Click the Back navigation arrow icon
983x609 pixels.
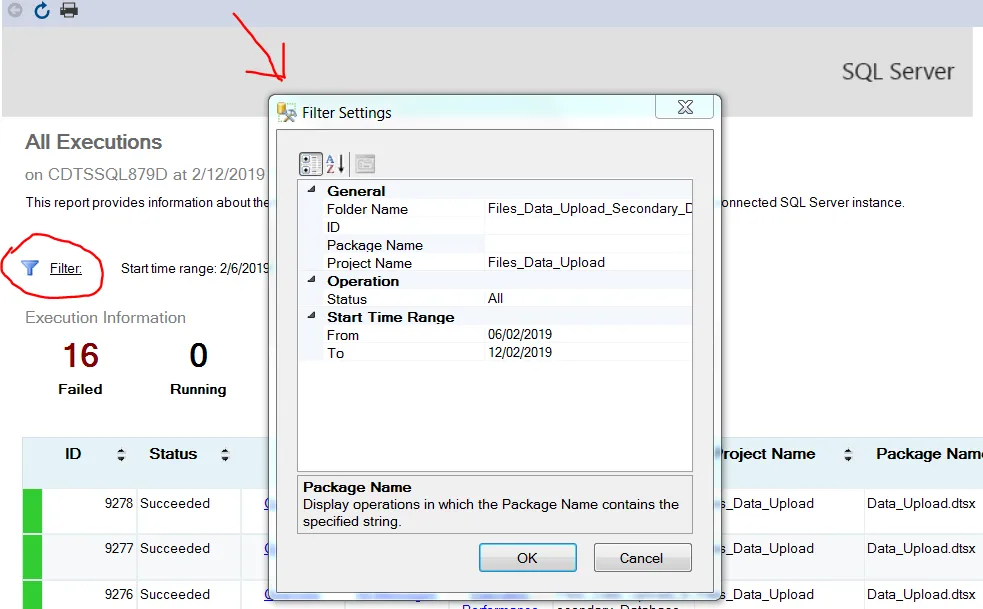pos(16,10)
